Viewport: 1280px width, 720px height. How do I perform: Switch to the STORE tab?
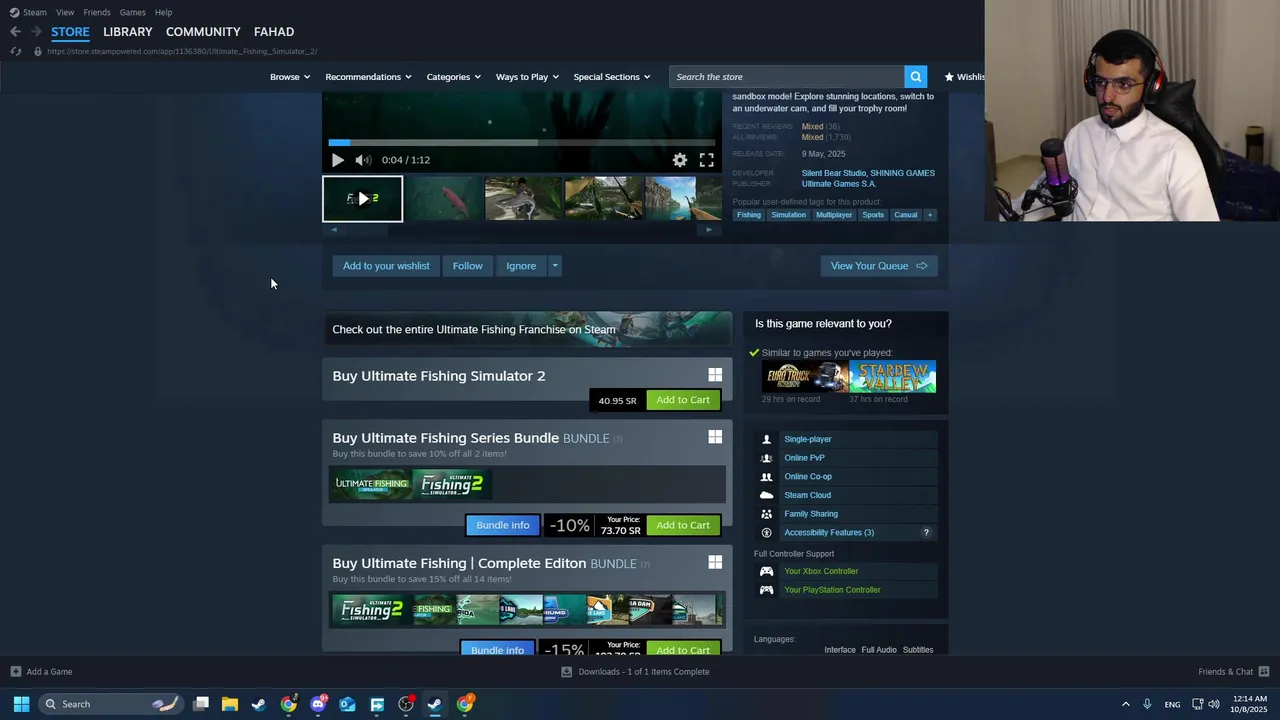click(70, 32)
